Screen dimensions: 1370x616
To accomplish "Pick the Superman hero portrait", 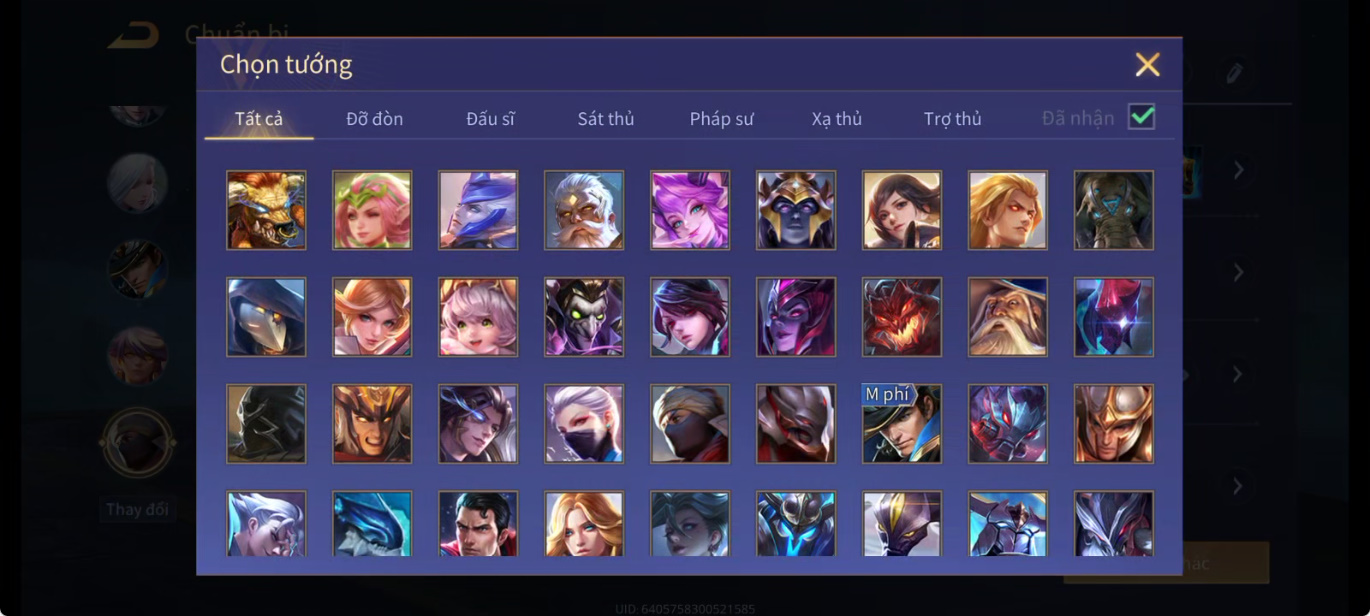I will pyautogui.click(x=478, y=523).
